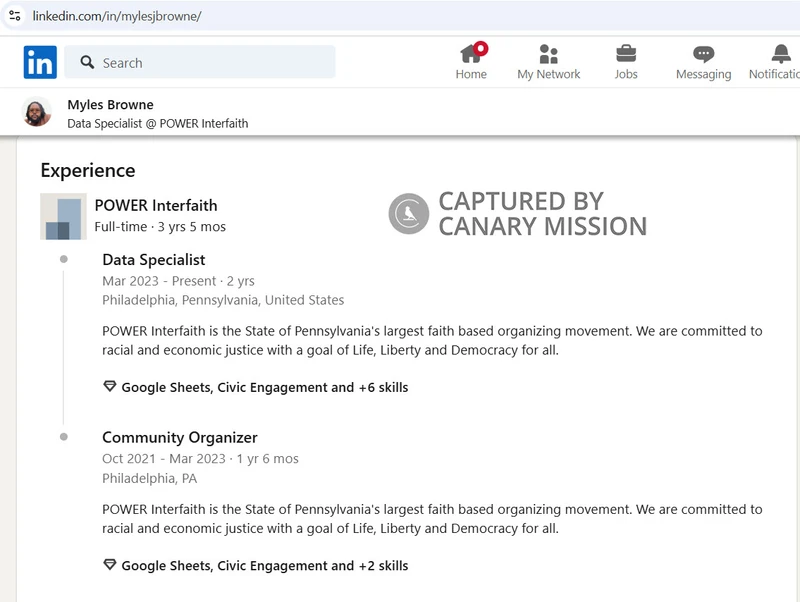Click the LinkedIn logo icon
Viewport: 800px width, 602px height.
point(40,62)
